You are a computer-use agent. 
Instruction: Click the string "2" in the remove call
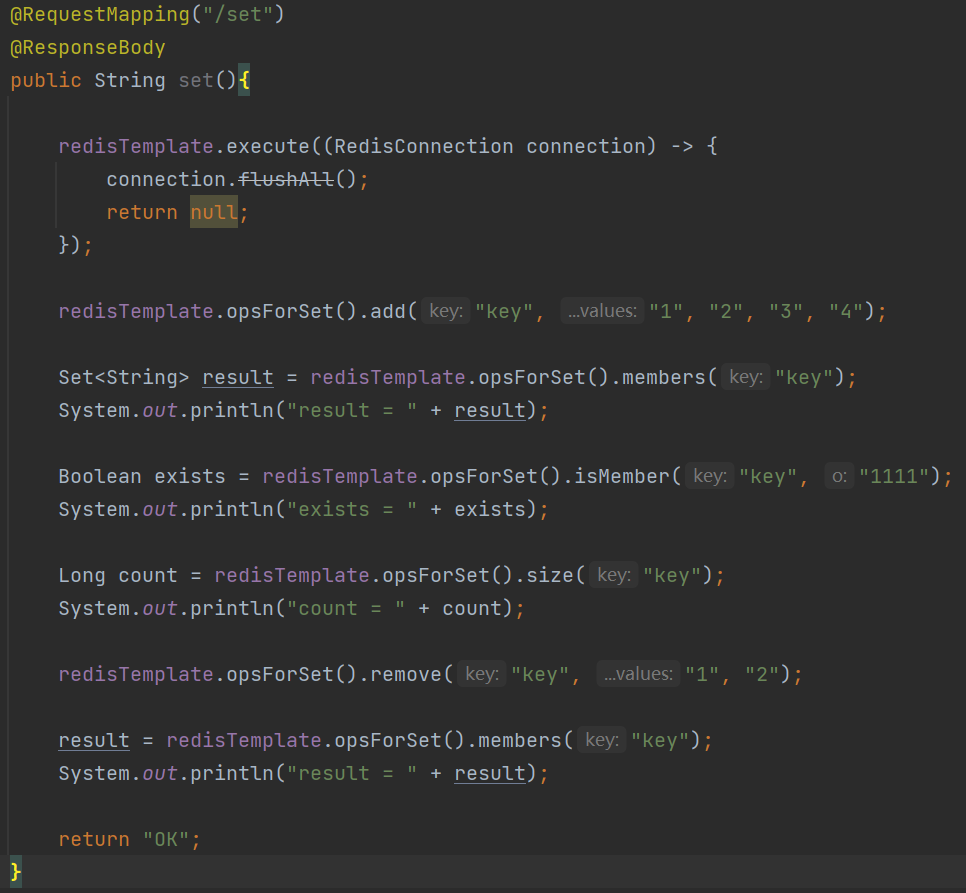click(762, 674)
